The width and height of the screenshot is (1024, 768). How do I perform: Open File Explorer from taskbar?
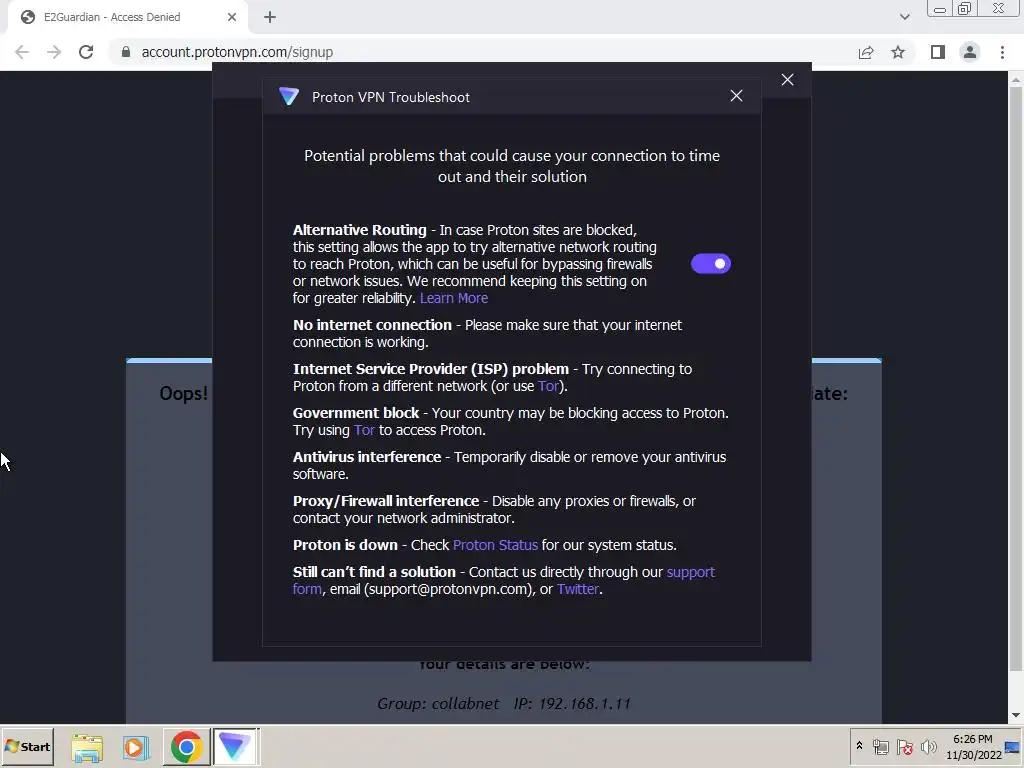[87, 747]
